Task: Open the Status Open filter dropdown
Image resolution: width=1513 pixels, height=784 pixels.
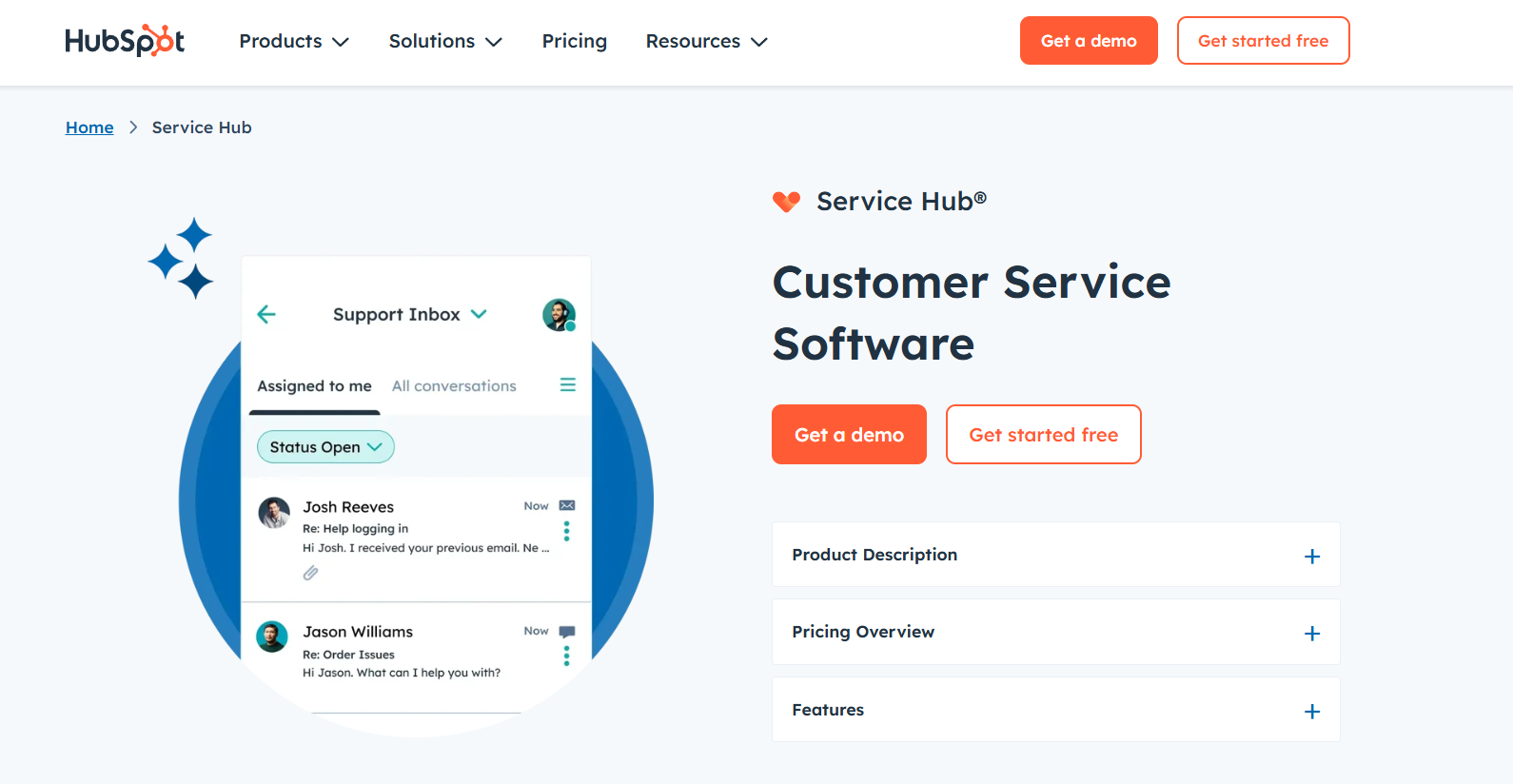Action: click(325, 447)
